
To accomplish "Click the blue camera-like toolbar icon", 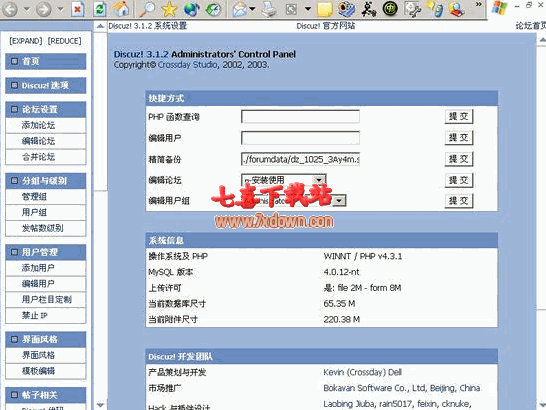I will point(346,9).
